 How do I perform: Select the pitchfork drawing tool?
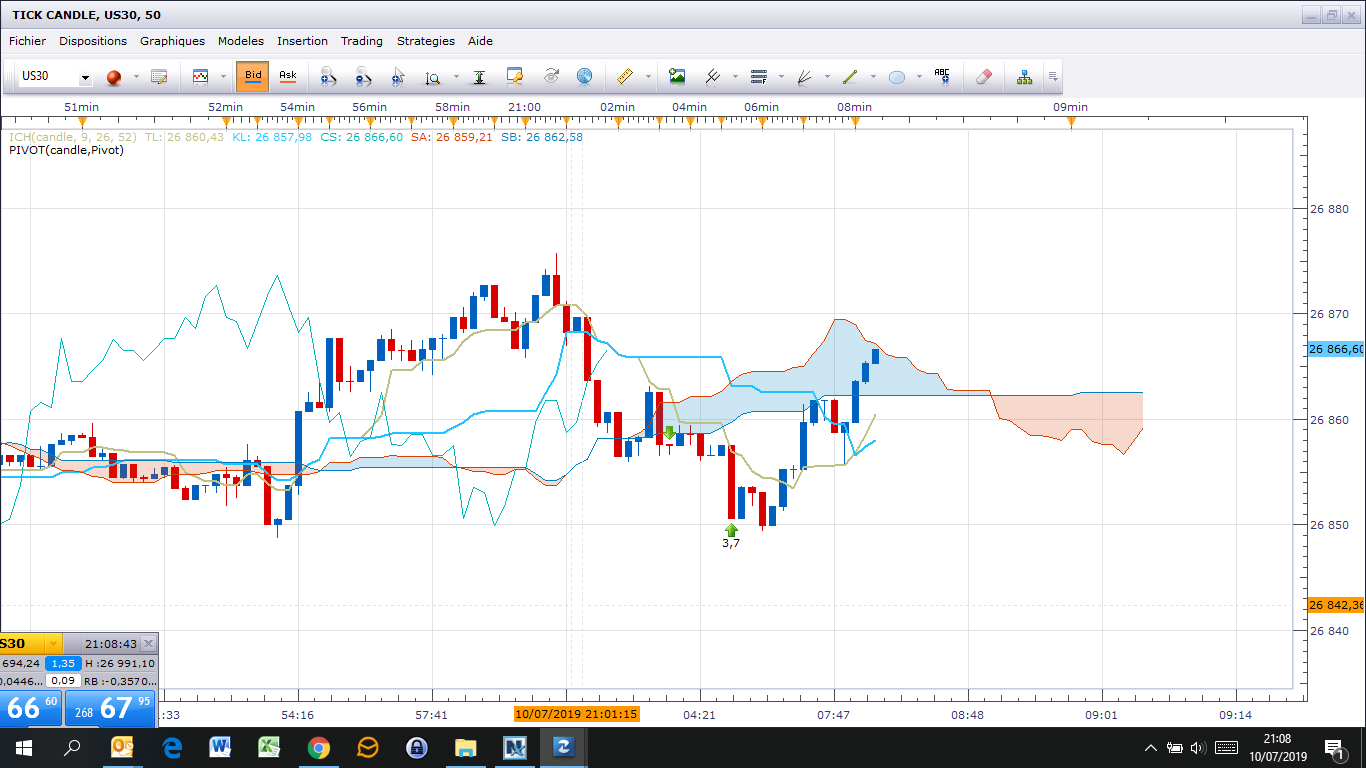[x=713, y=77]
